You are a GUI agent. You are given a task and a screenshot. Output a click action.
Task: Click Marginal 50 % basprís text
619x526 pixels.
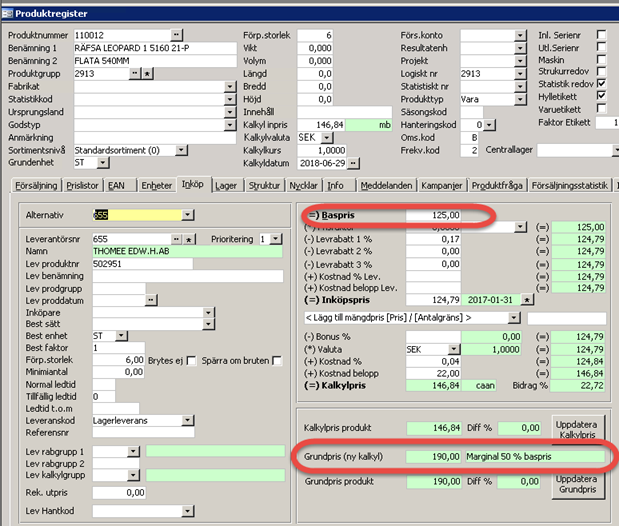pos(508,456)
